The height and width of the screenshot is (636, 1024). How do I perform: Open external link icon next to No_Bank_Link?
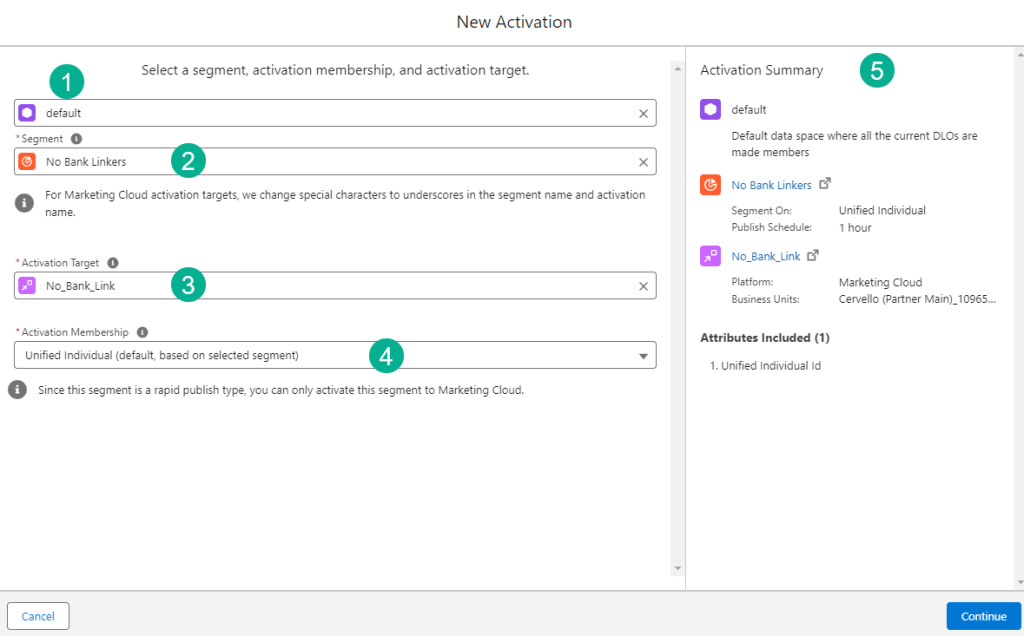pyautogui.click(x=813, y=255)
